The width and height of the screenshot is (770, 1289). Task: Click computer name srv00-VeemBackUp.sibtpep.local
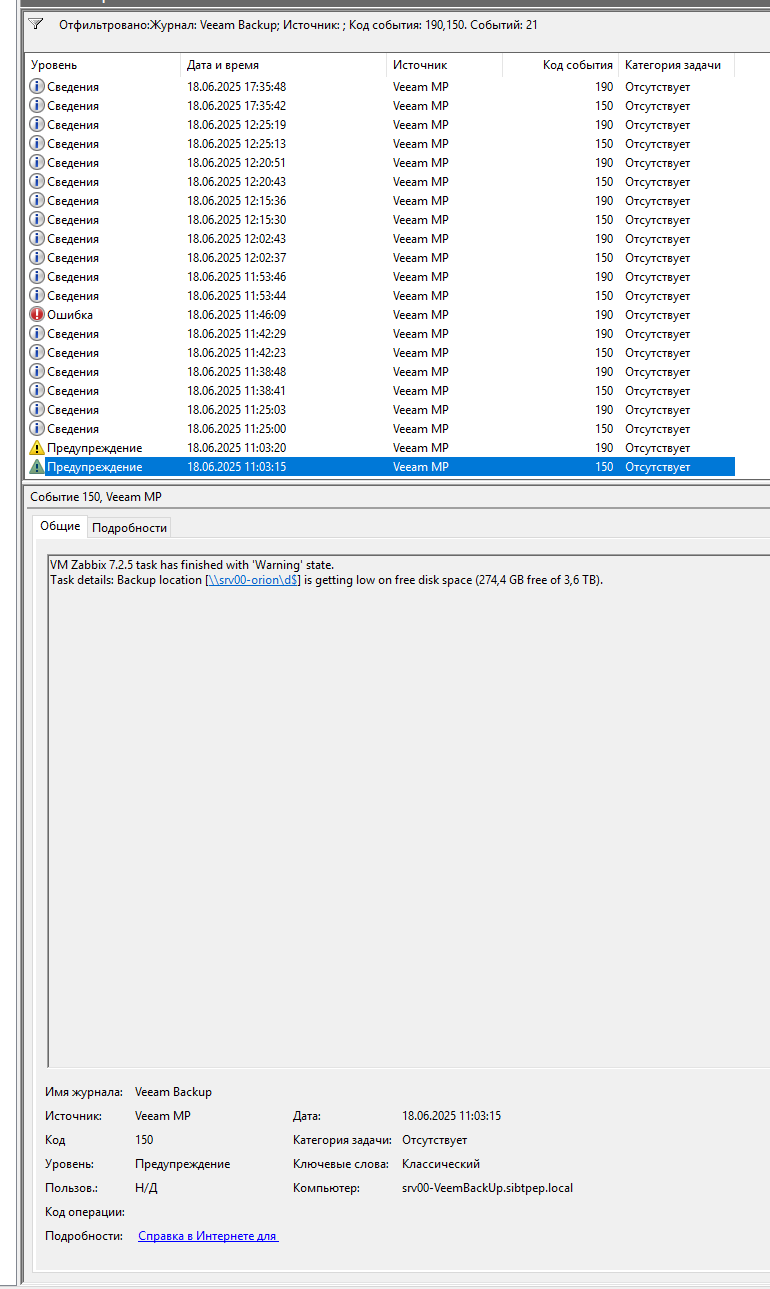[487, 1188]
